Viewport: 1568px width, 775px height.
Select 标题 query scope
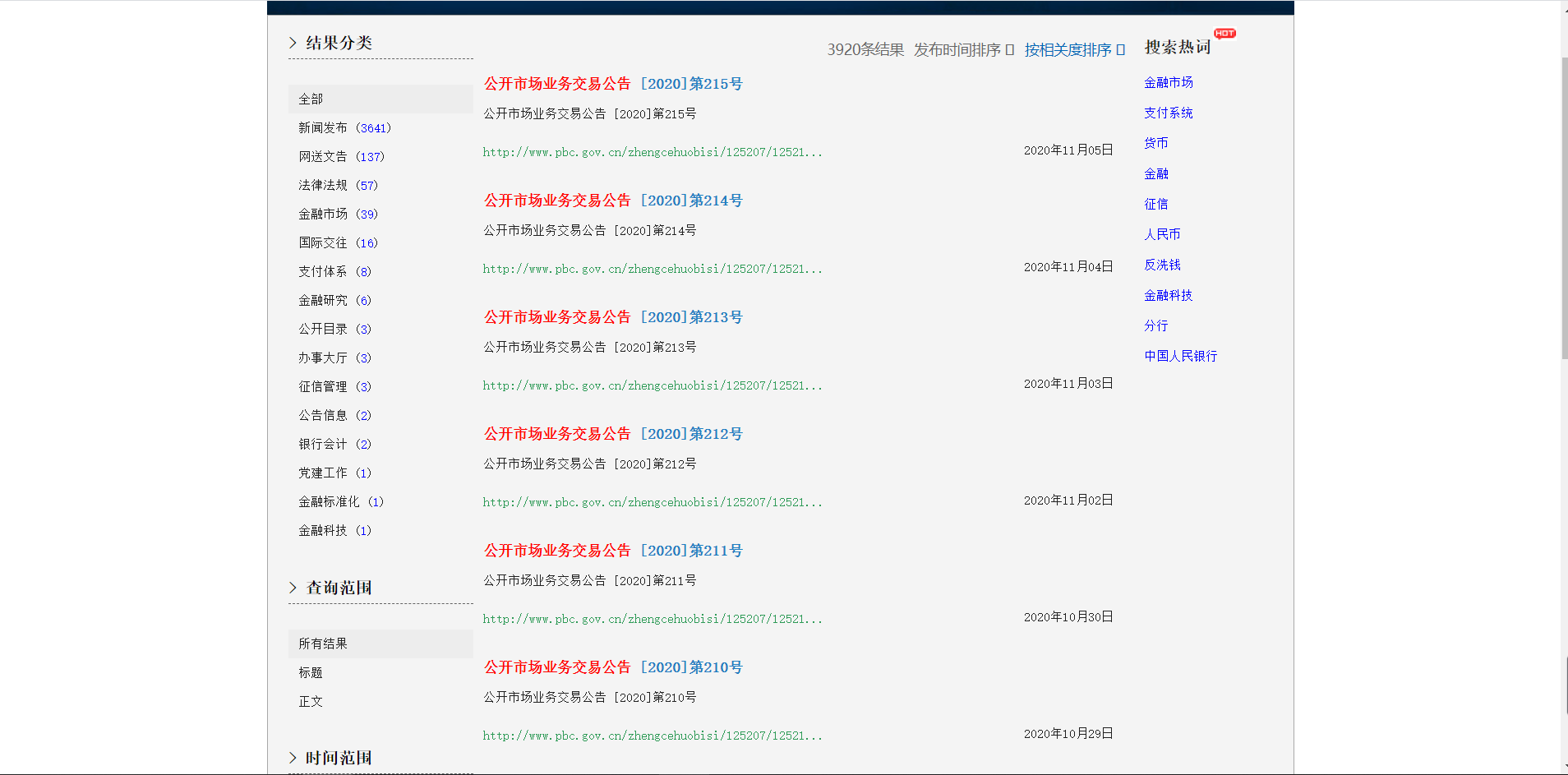tap(311, 673)
